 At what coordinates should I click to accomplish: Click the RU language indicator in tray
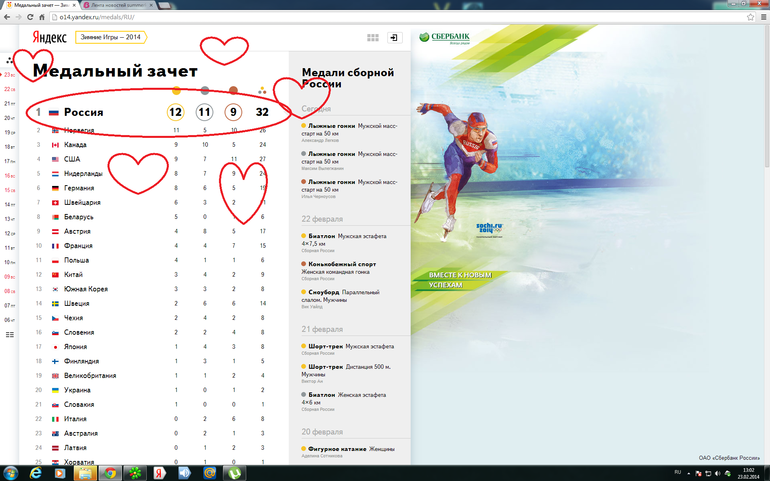coord(678,473)
